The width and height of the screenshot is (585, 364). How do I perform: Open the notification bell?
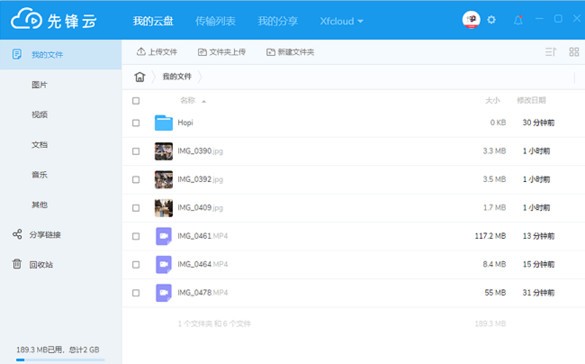pos(518,20)
